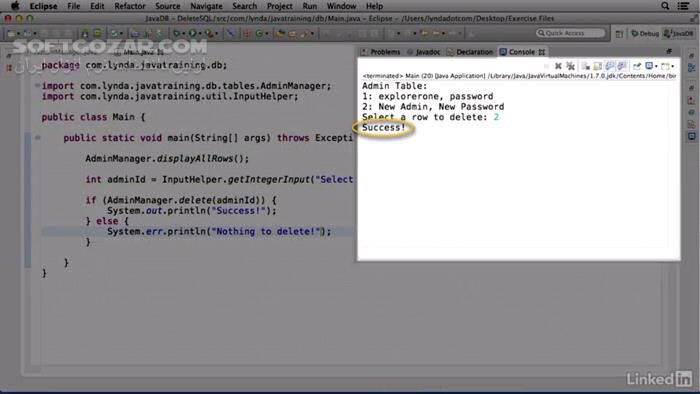Minimize the Console view panel icon
Screen dimensions: 700x394
[x=669, y=52]
